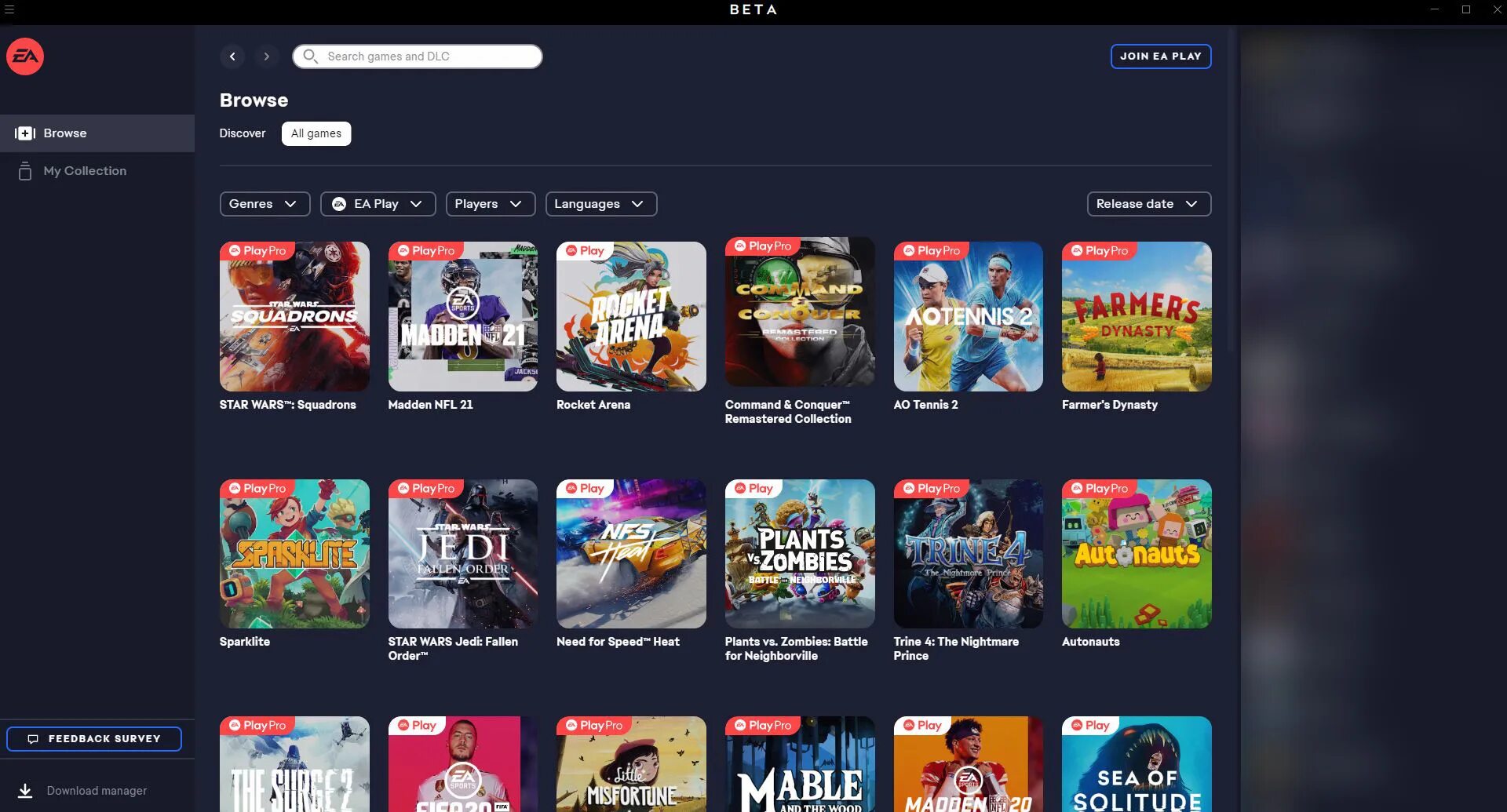The width and height of the screenshot is (1507, 812).
Task: Open the Madden NFL 21 title link
Action: point(430,405)
